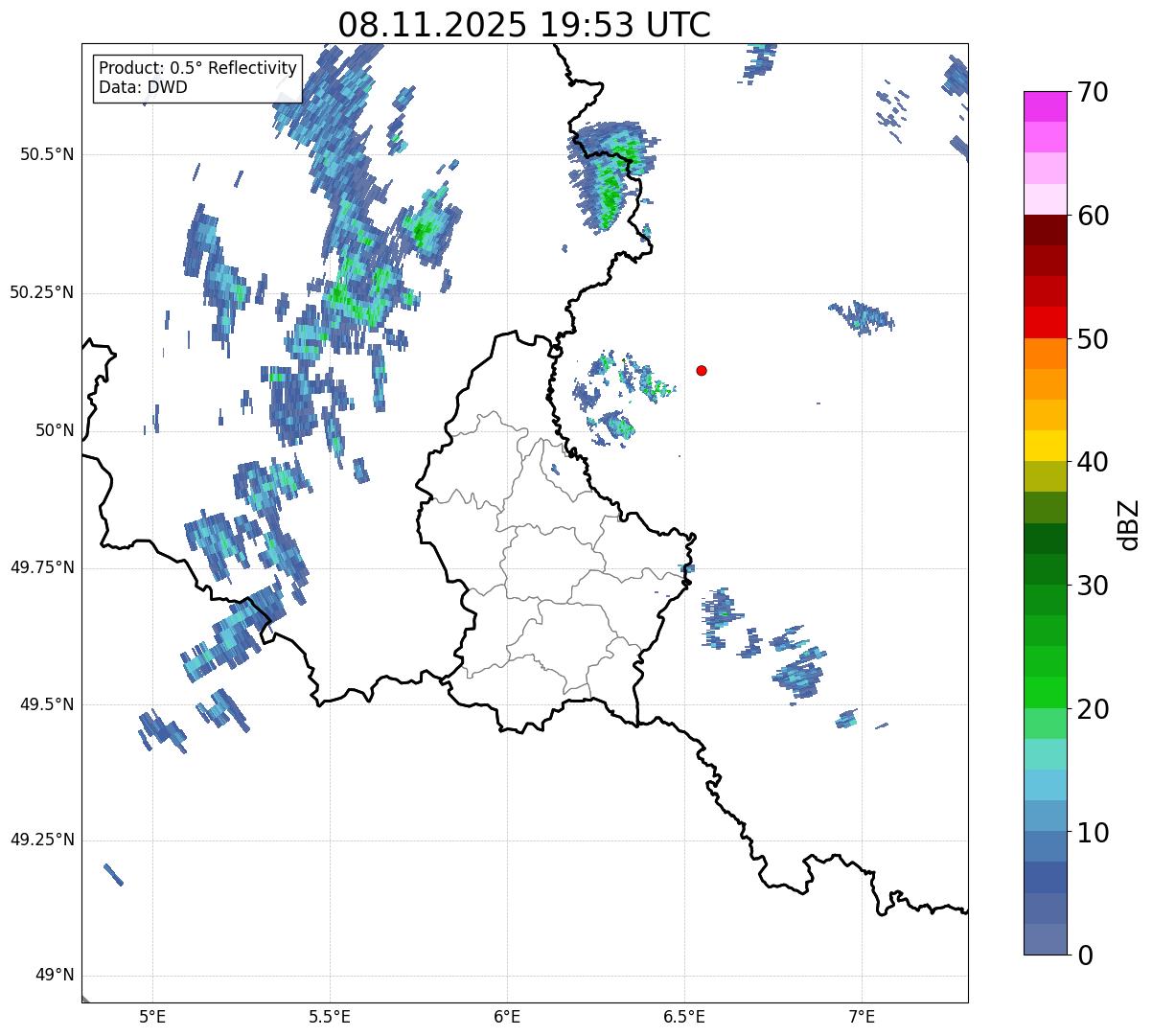
Task: Click the 6.5°E longitude label
Action: (684, 1017)
